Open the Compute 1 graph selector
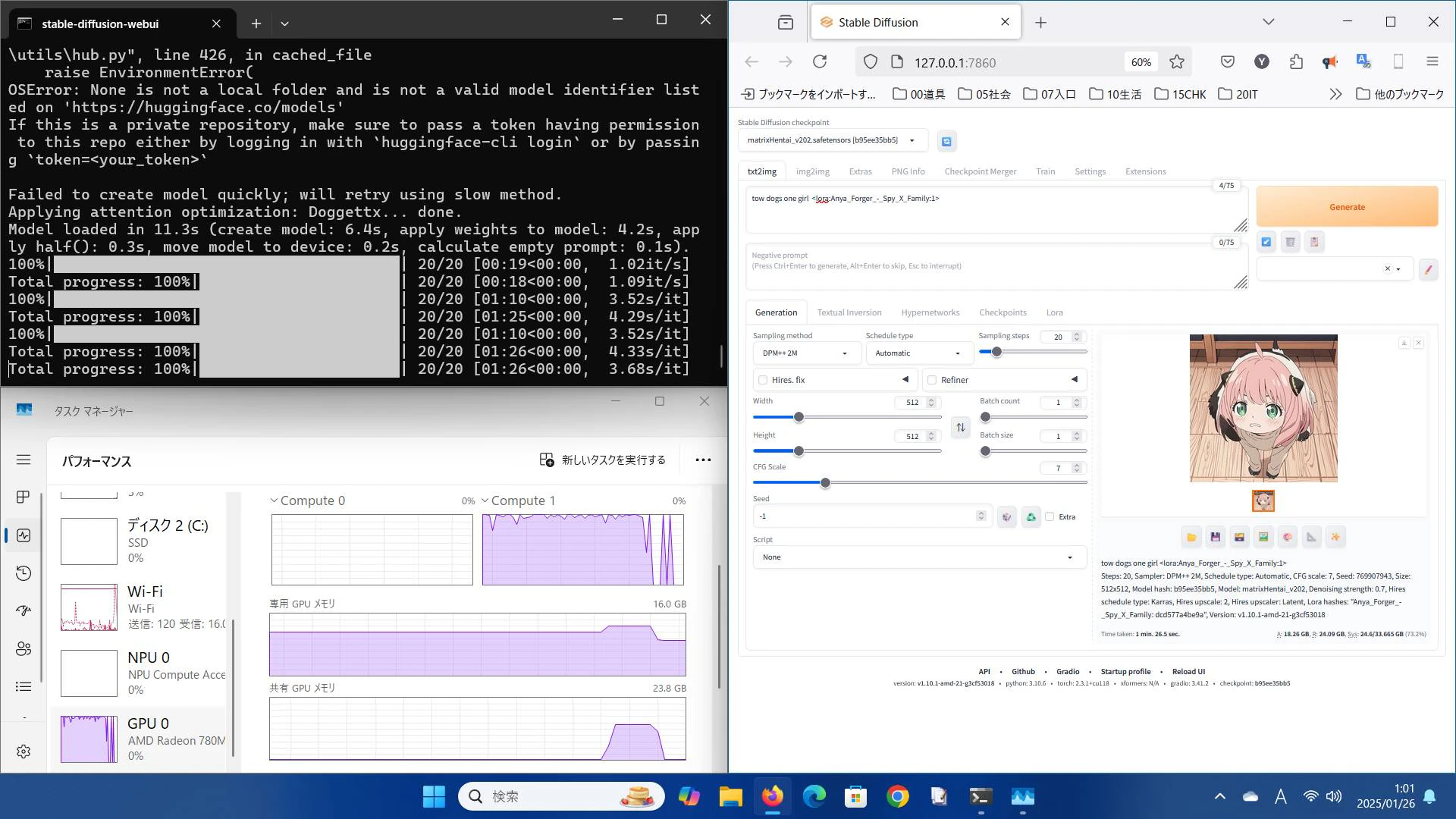The image size is (1456, 819). pos(519,500)
